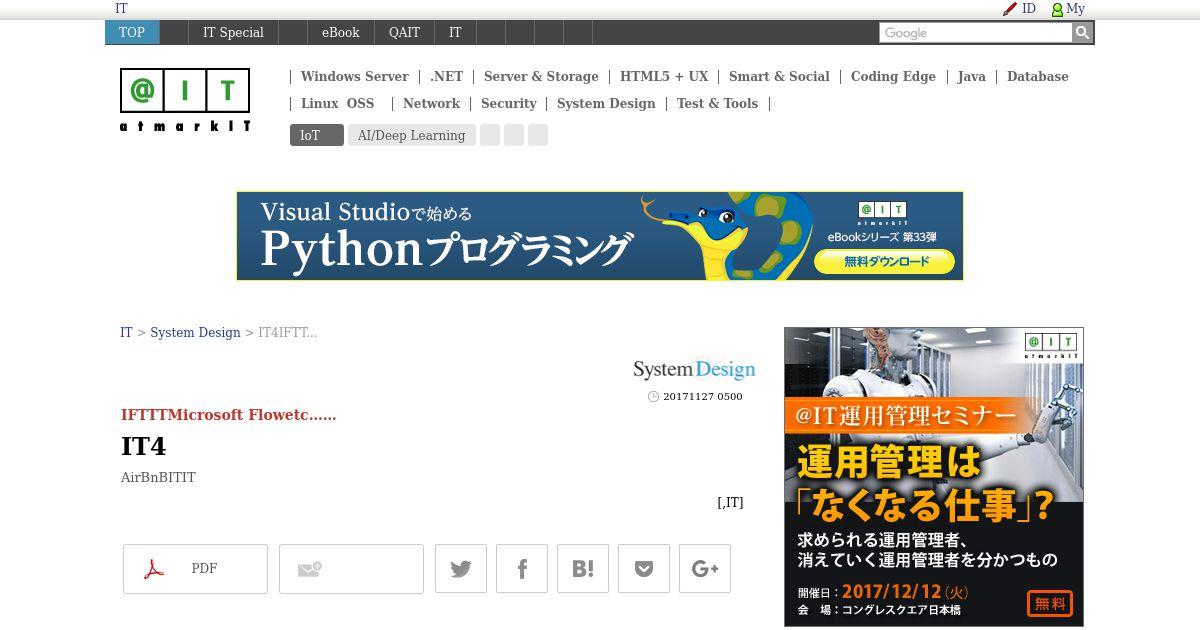This screenshot has height=630, width=1200.
Task: Open the QAIT tab
Action: (x=404, y=32)
